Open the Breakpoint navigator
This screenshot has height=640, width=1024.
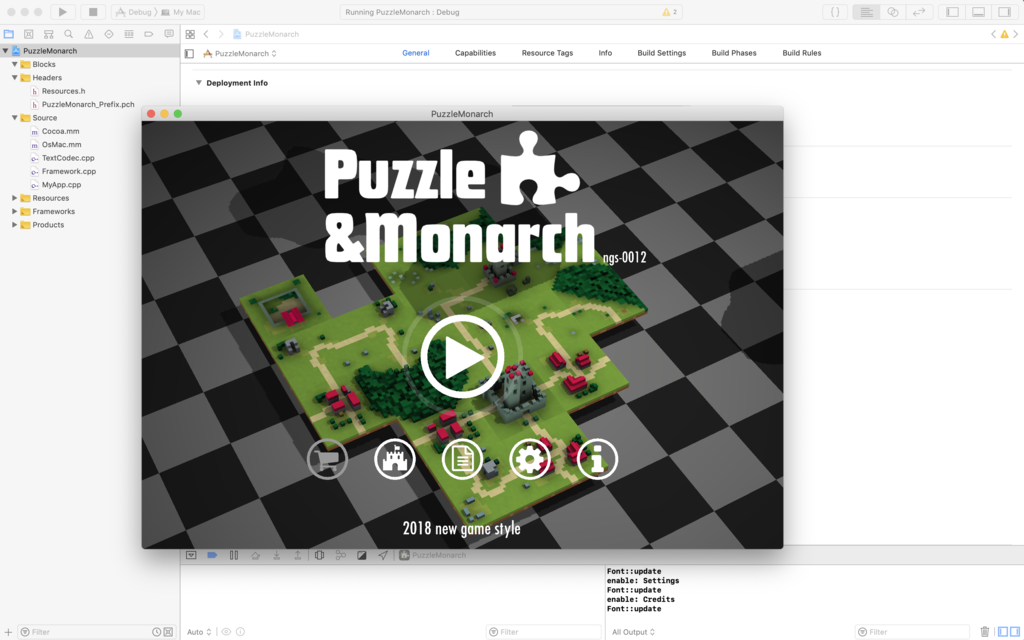[x=149, y=34]
